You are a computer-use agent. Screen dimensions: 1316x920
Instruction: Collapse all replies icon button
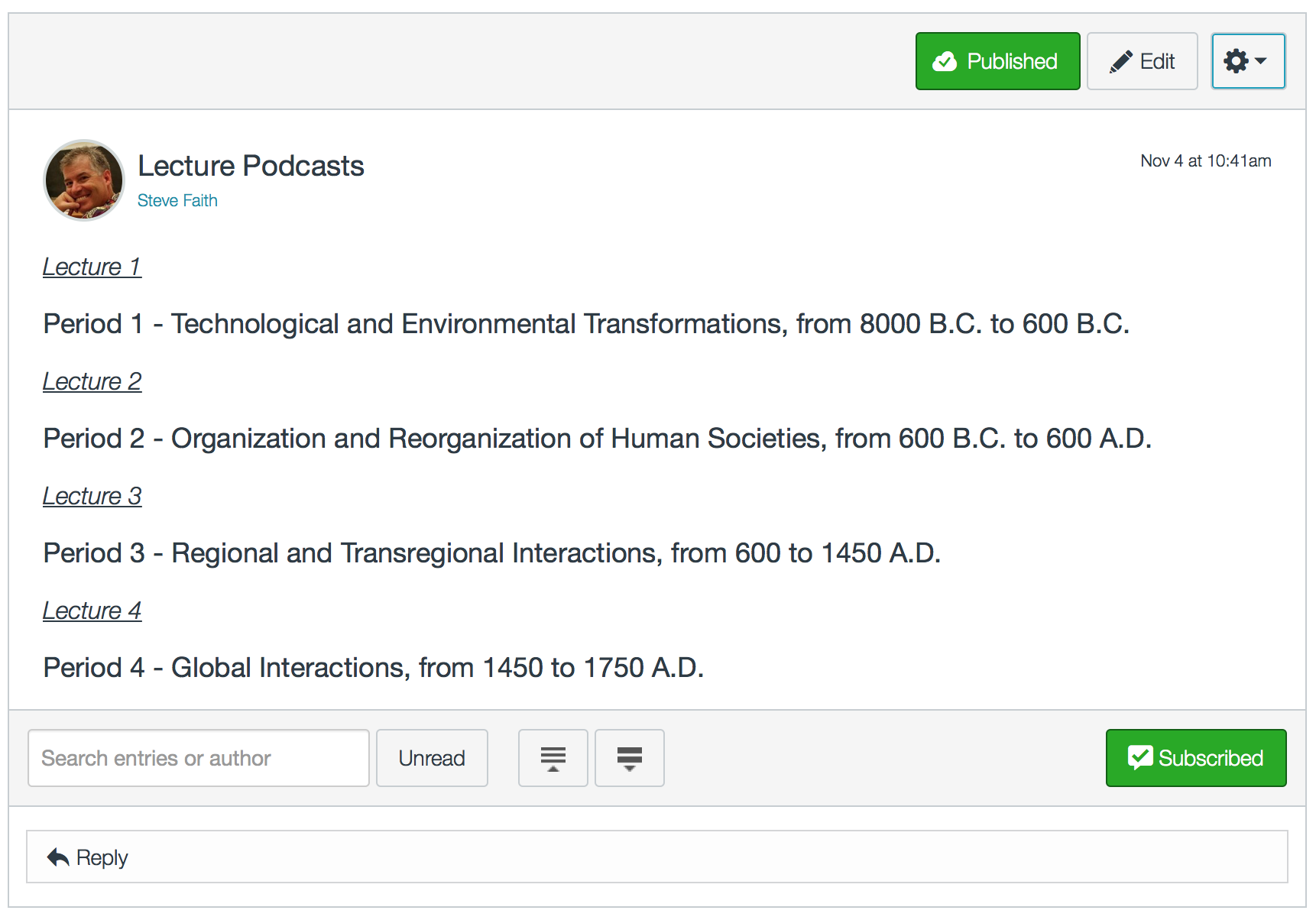(553, 758)
